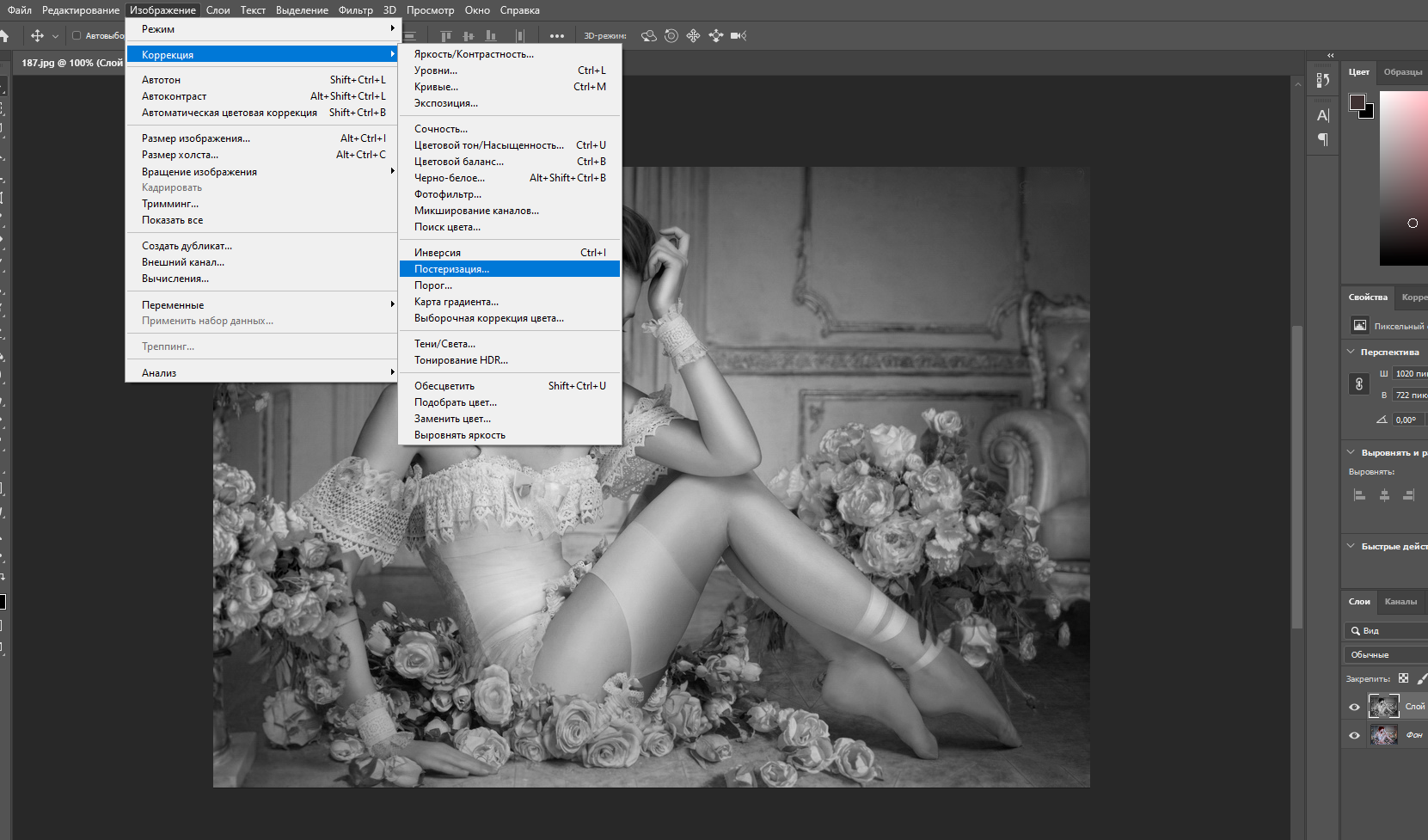Click the 3D roll camera icon
The width and height of the screenshot is (1428, 840).
(671, 36)
